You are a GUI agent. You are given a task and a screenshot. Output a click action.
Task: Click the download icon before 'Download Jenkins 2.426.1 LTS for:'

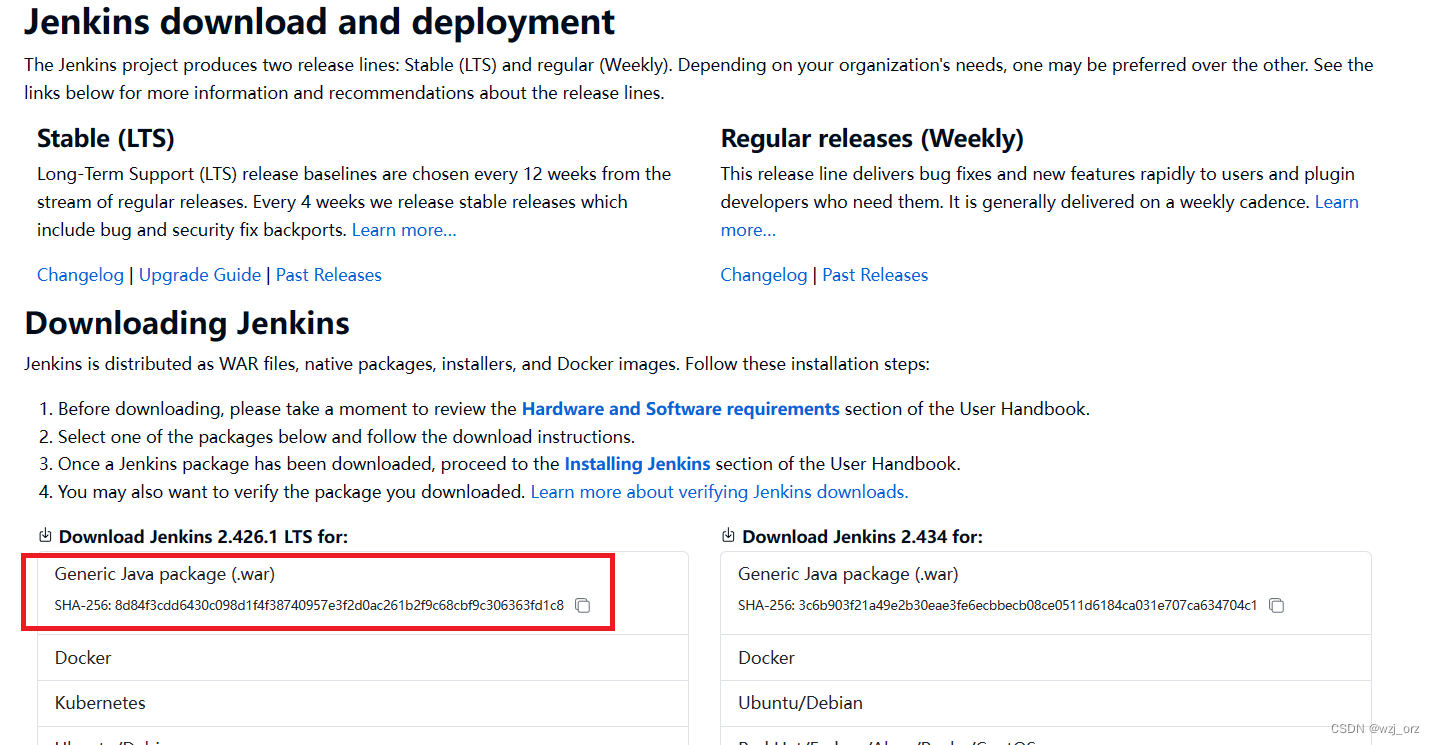[44, 535]
